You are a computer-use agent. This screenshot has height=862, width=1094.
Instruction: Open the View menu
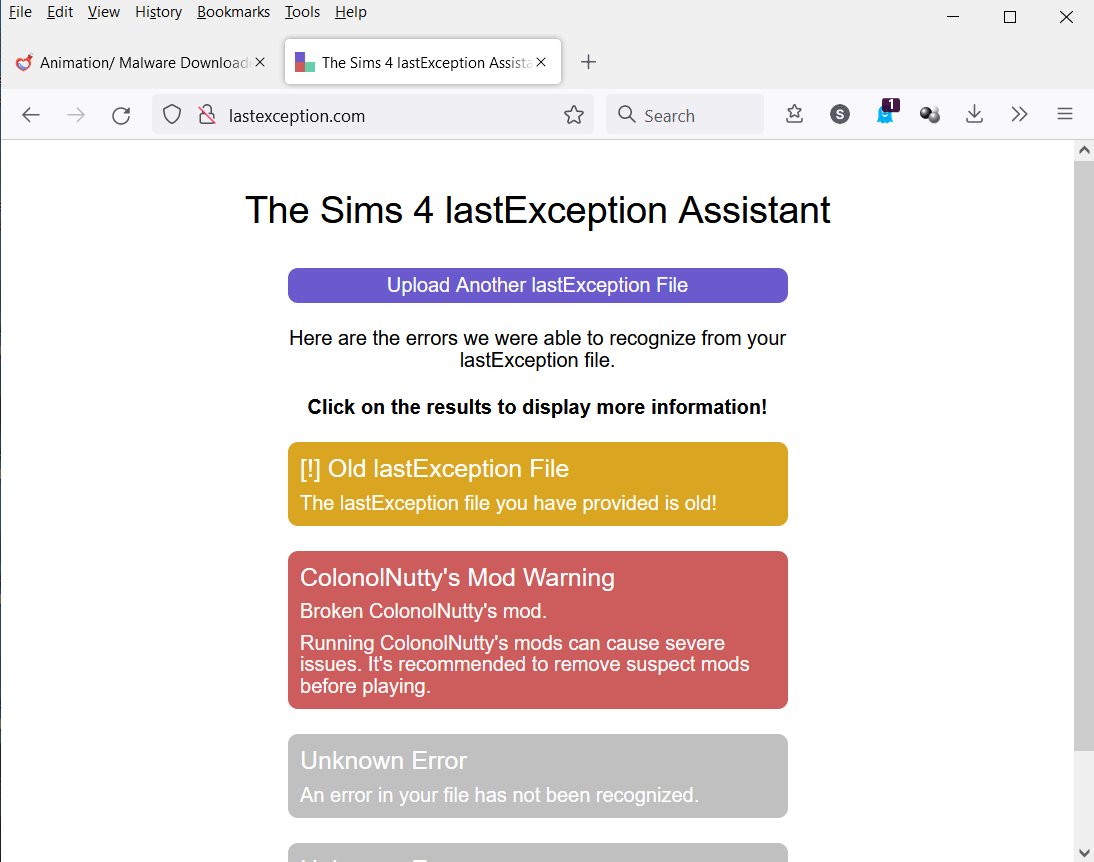[103, 12]
